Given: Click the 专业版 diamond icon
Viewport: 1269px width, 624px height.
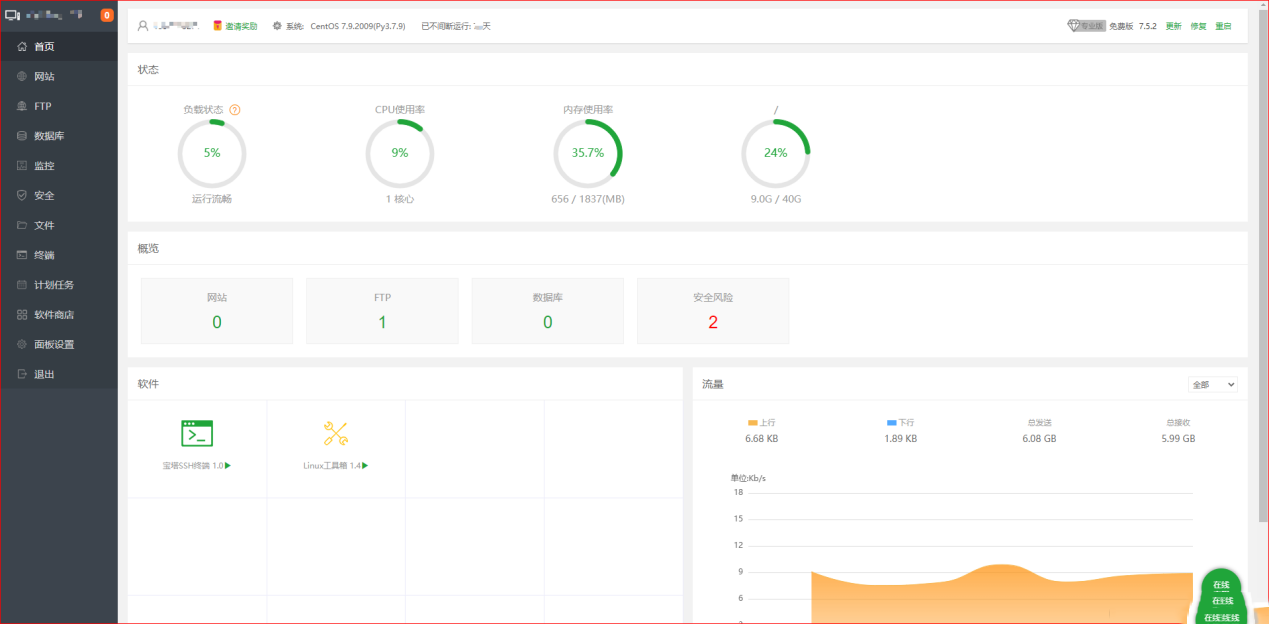Looking at the screenshot, I should pyautogui.click(x=1075, y=26).
